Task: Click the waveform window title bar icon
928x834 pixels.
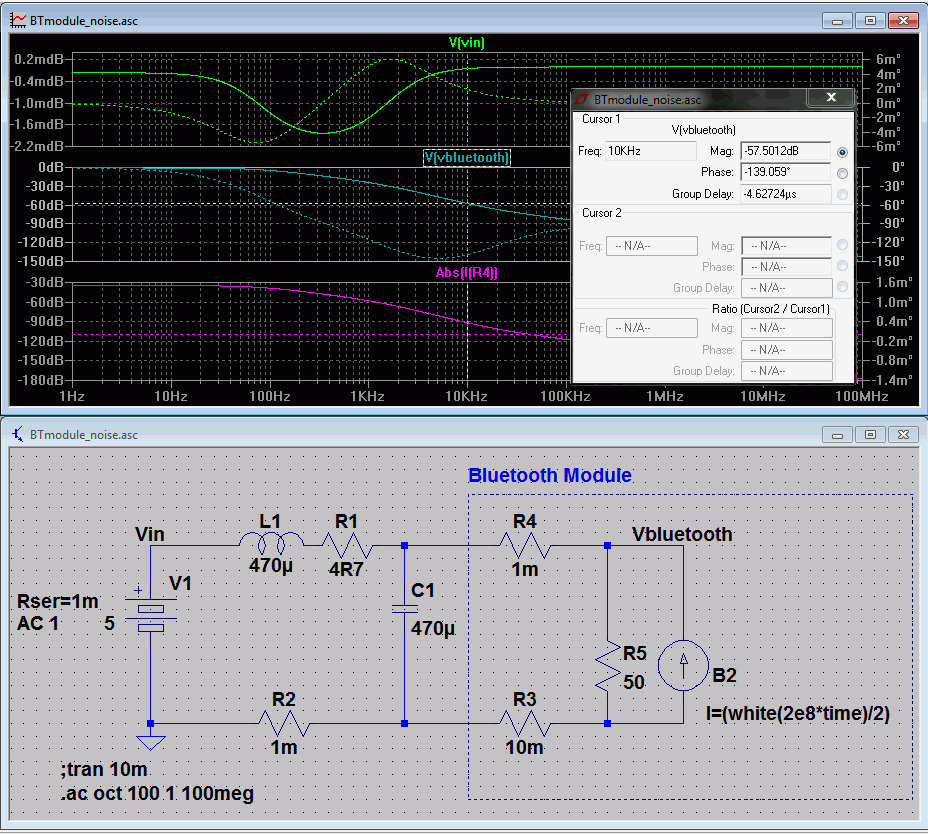Action: point(18,20)
